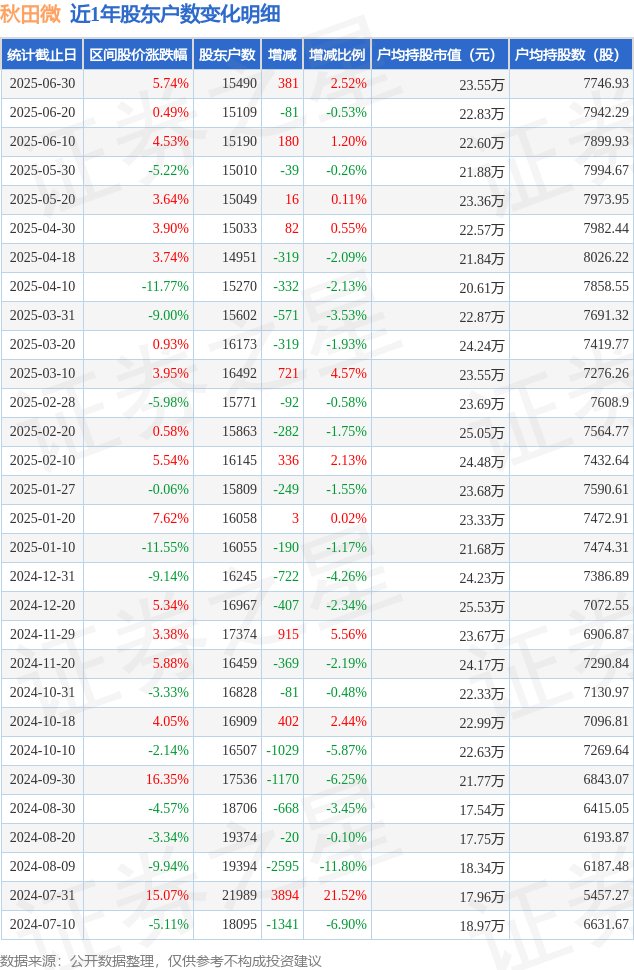This screenshot has width=634, height=970.
Task: Click the 秋田微 stock name title
Action: click(30, 14)
